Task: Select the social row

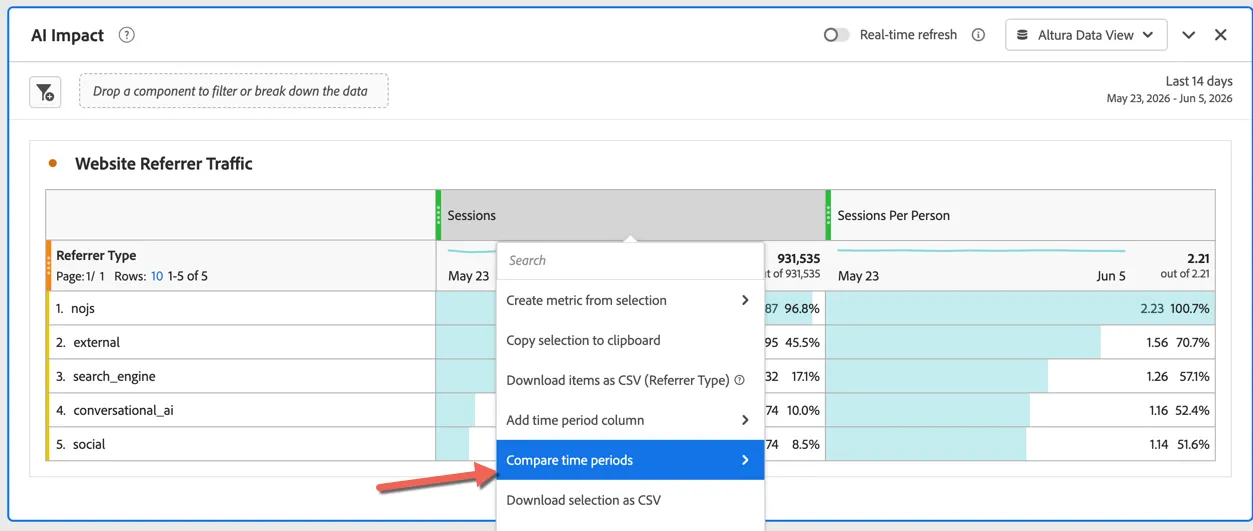Action: (x=241, y=444)
